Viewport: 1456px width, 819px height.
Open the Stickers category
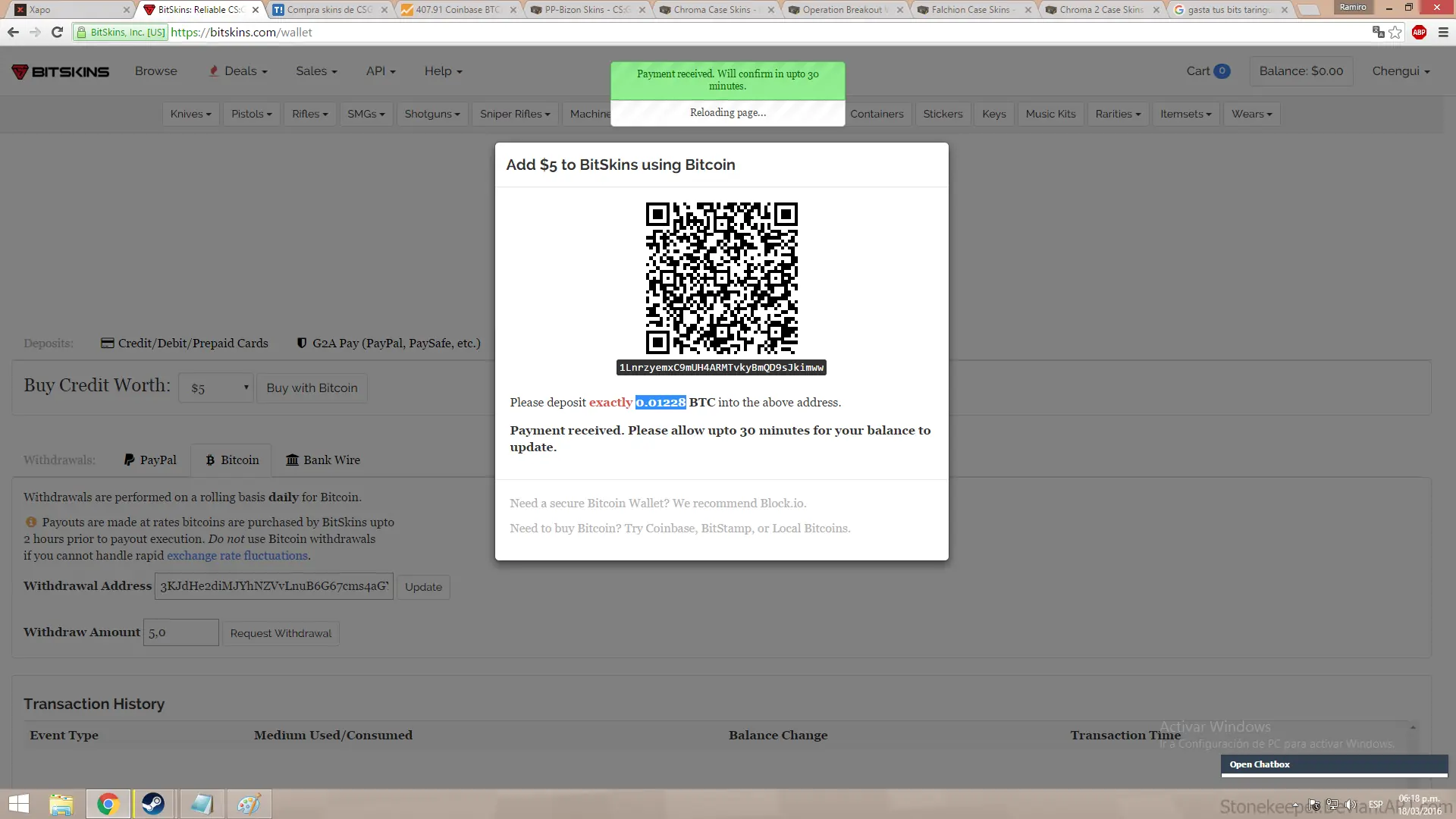tap(943, 114)
